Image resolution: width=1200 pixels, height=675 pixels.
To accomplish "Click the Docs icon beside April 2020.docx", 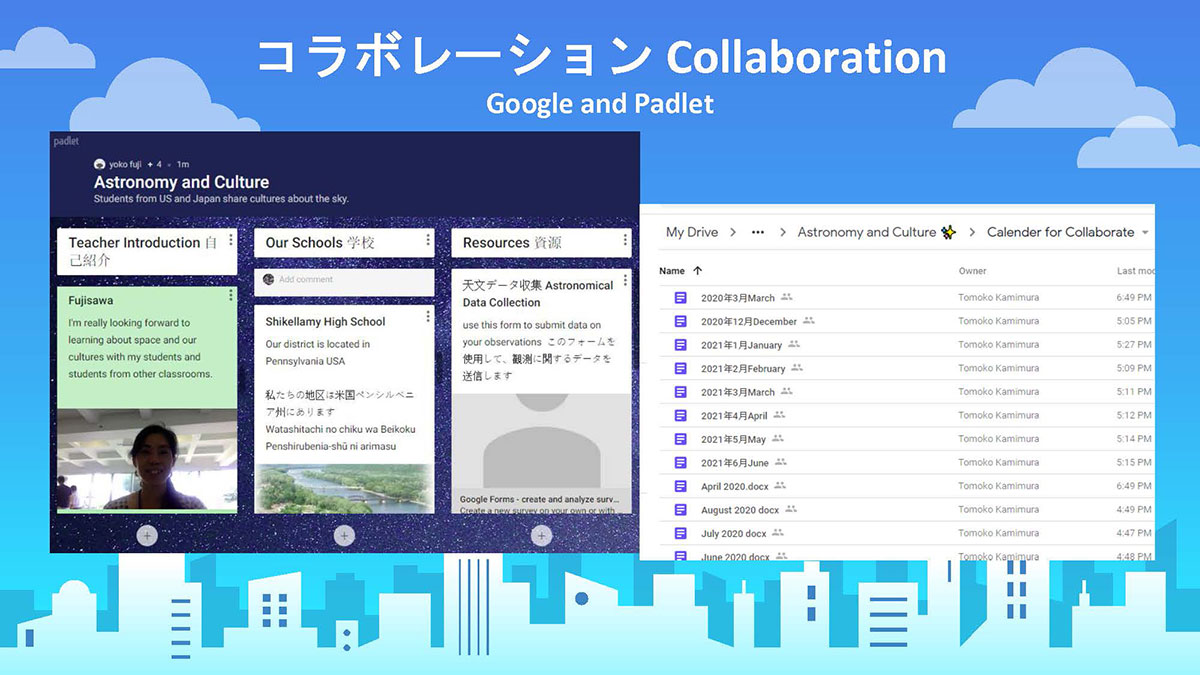I will click(681, 486).
